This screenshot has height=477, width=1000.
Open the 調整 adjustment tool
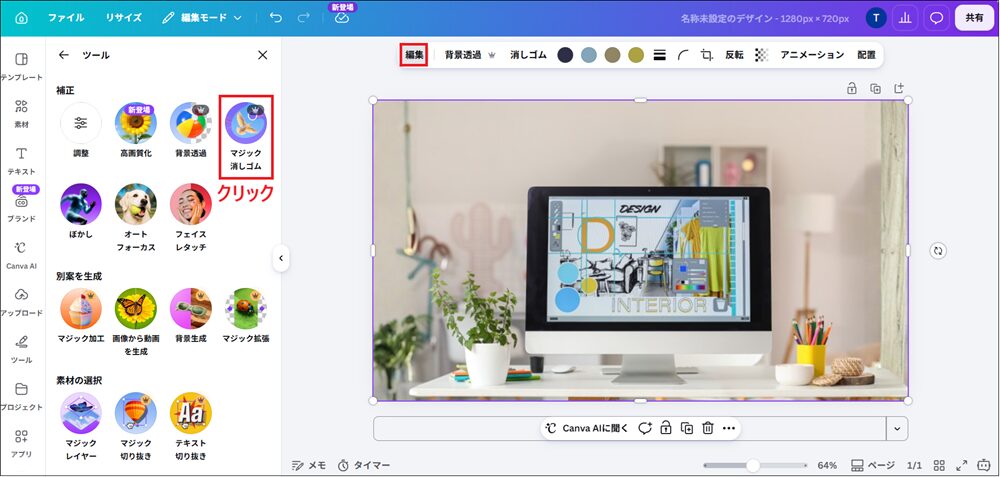coord(80,131)
